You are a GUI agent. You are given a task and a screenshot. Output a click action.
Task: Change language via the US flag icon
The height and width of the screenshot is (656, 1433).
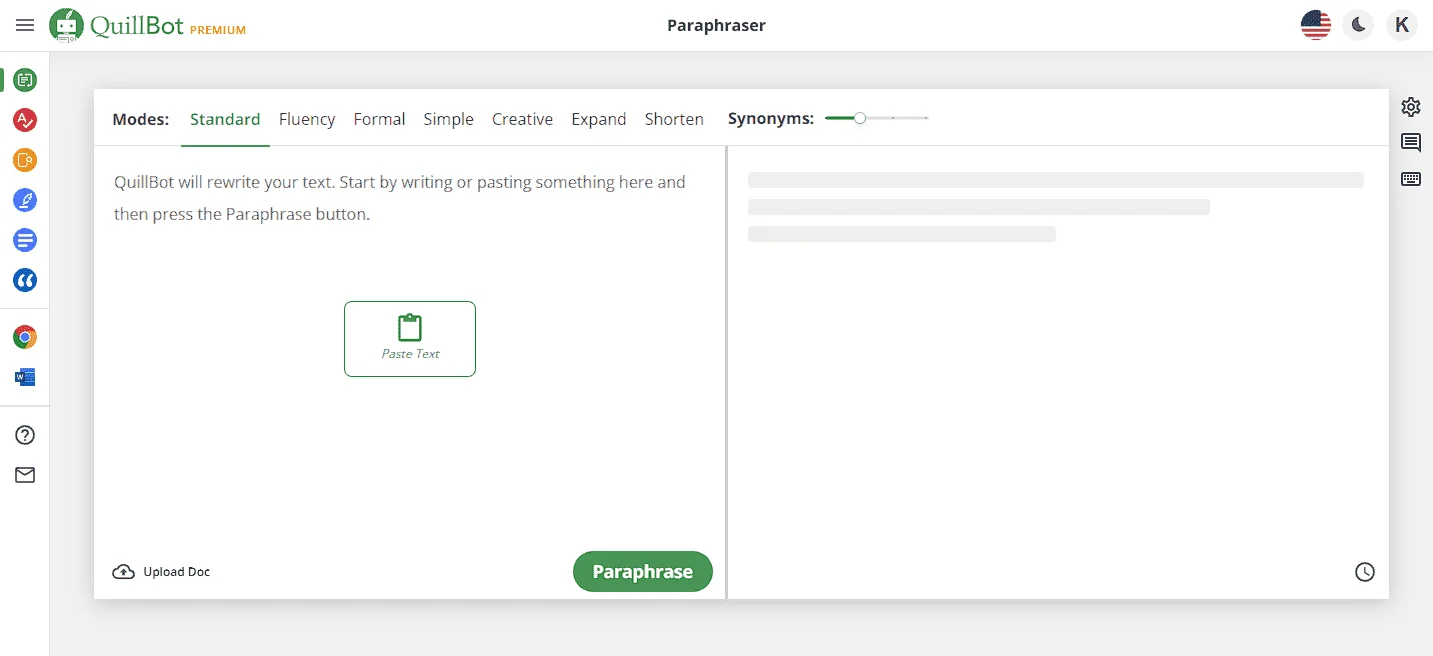(x=1316, y=25)
